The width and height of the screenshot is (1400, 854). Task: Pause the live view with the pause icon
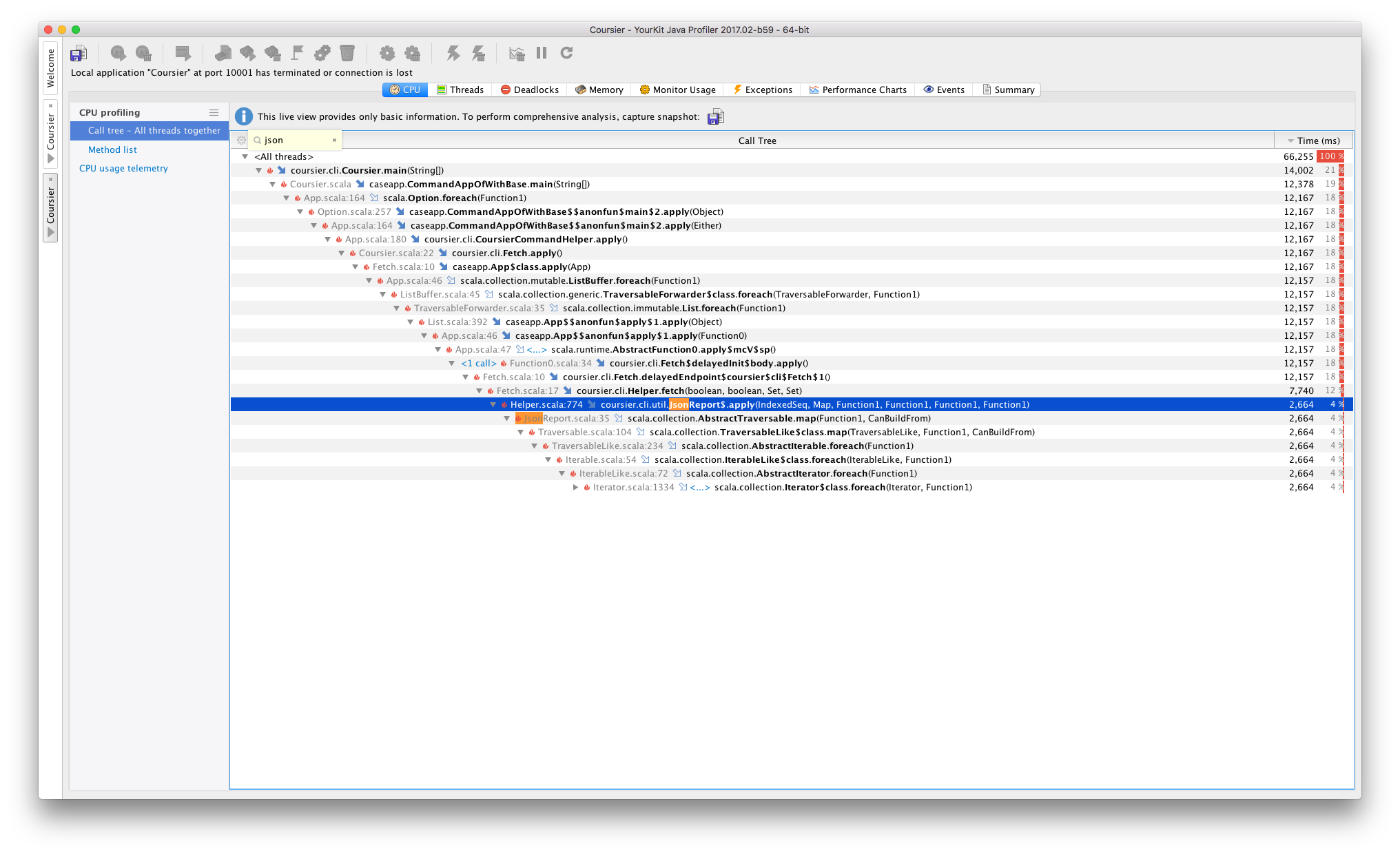tap(542, 53)
